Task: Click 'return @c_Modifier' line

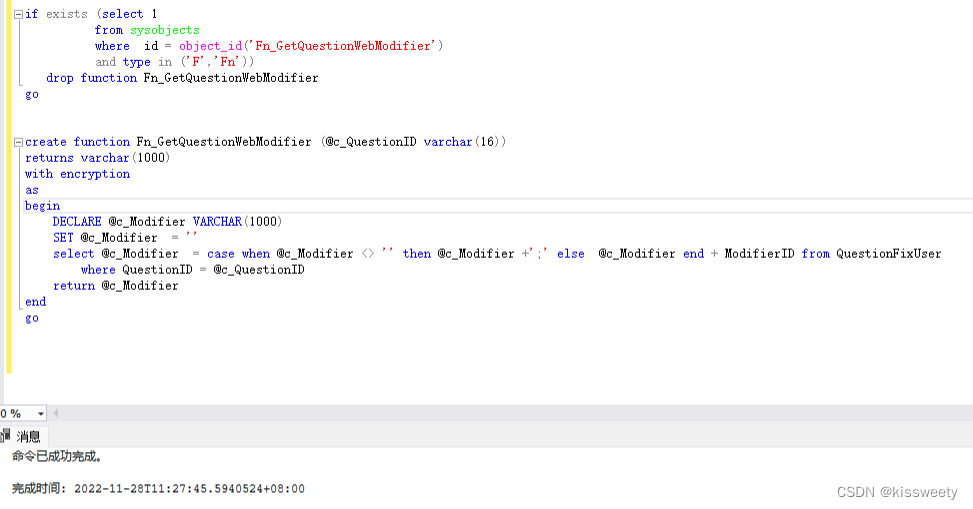Action: click(115, 286)
